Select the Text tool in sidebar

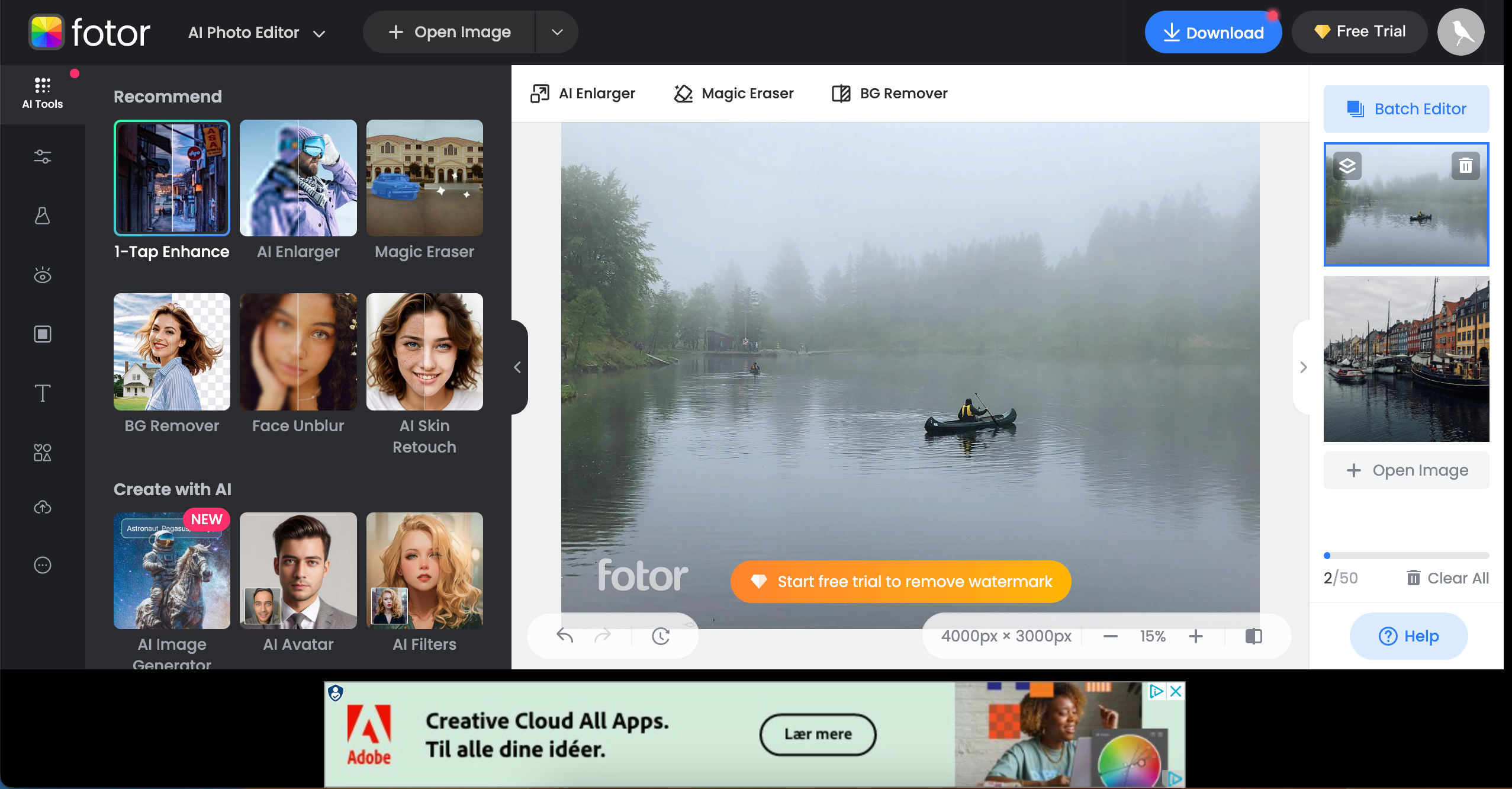click(x=42, y=393)
